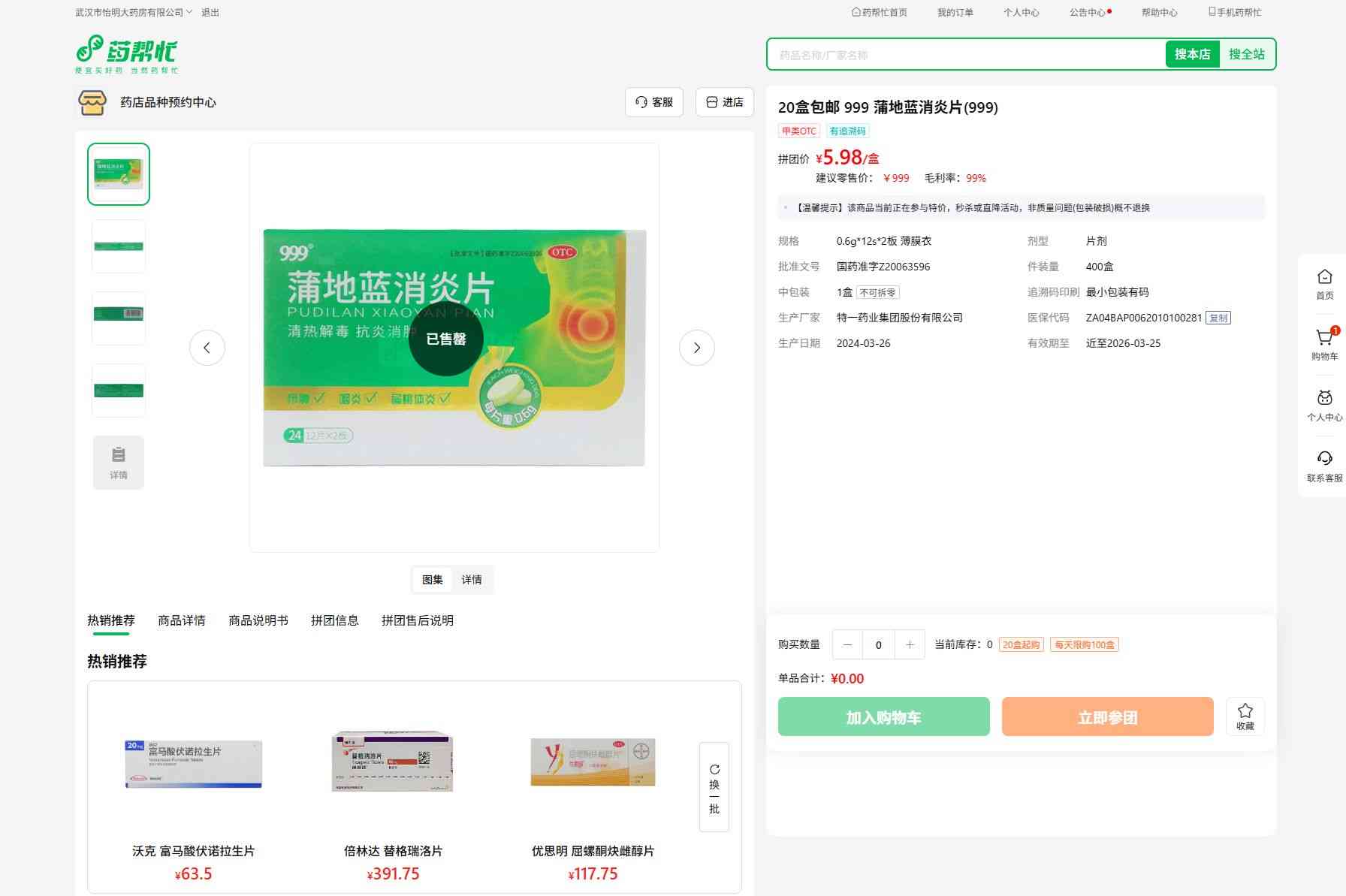Open sidebar 购物车 cart icon
Screen dimensions: 1346x896
1325,345
